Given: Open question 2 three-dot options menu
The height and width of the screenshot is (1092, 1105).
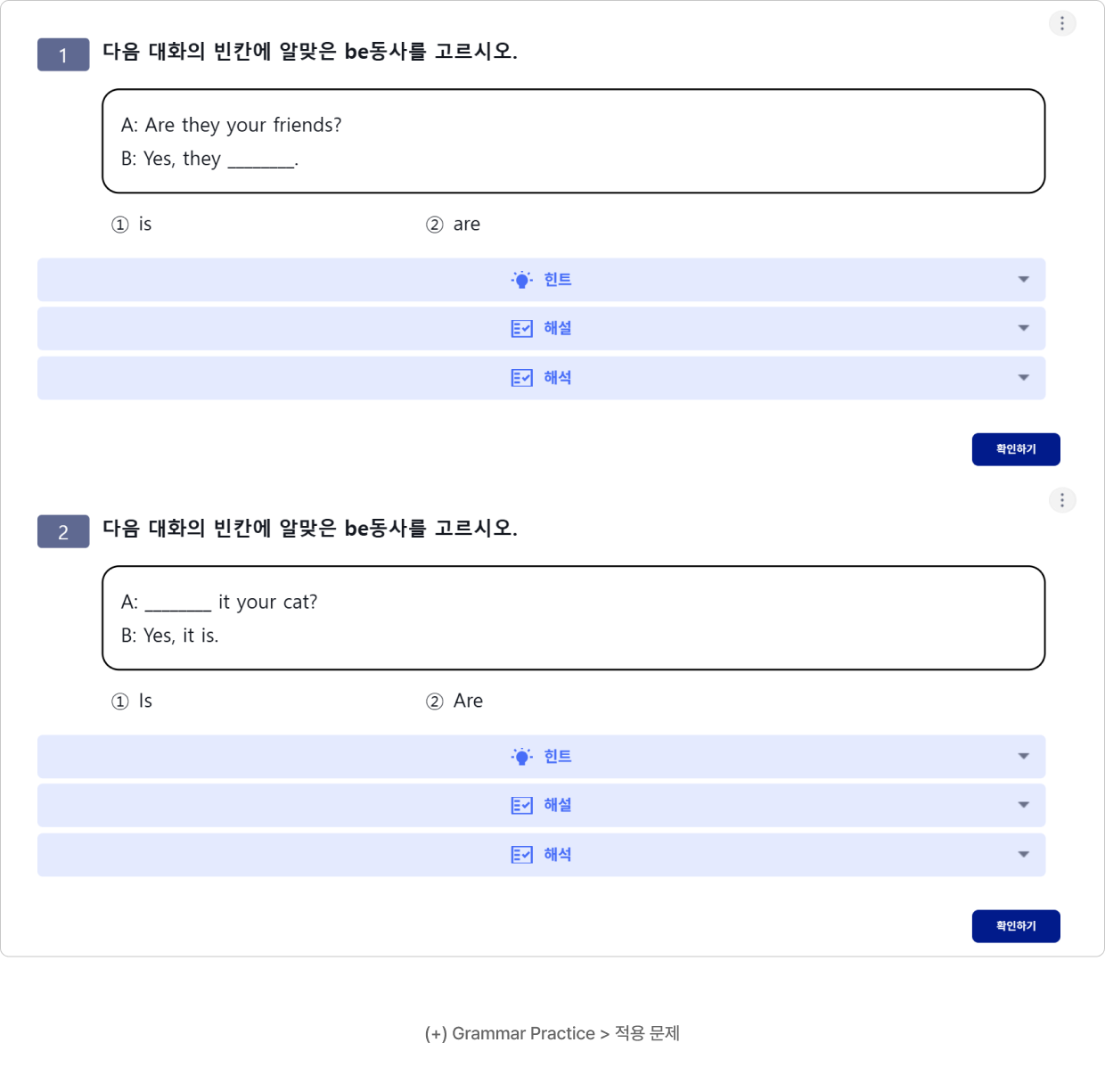Looking at the screenshot, I should [1062, 500].
